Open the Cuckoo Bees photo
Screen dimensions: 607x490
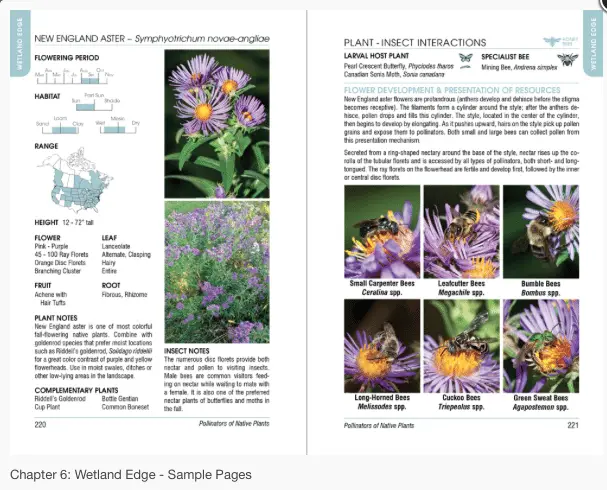click(461, 346)
